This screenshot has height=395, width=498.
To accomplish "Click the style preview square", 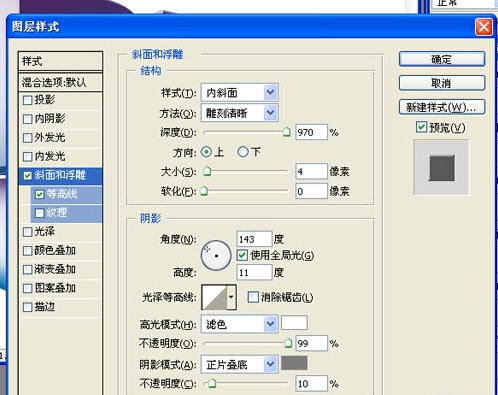I will [x=441, y=167].
